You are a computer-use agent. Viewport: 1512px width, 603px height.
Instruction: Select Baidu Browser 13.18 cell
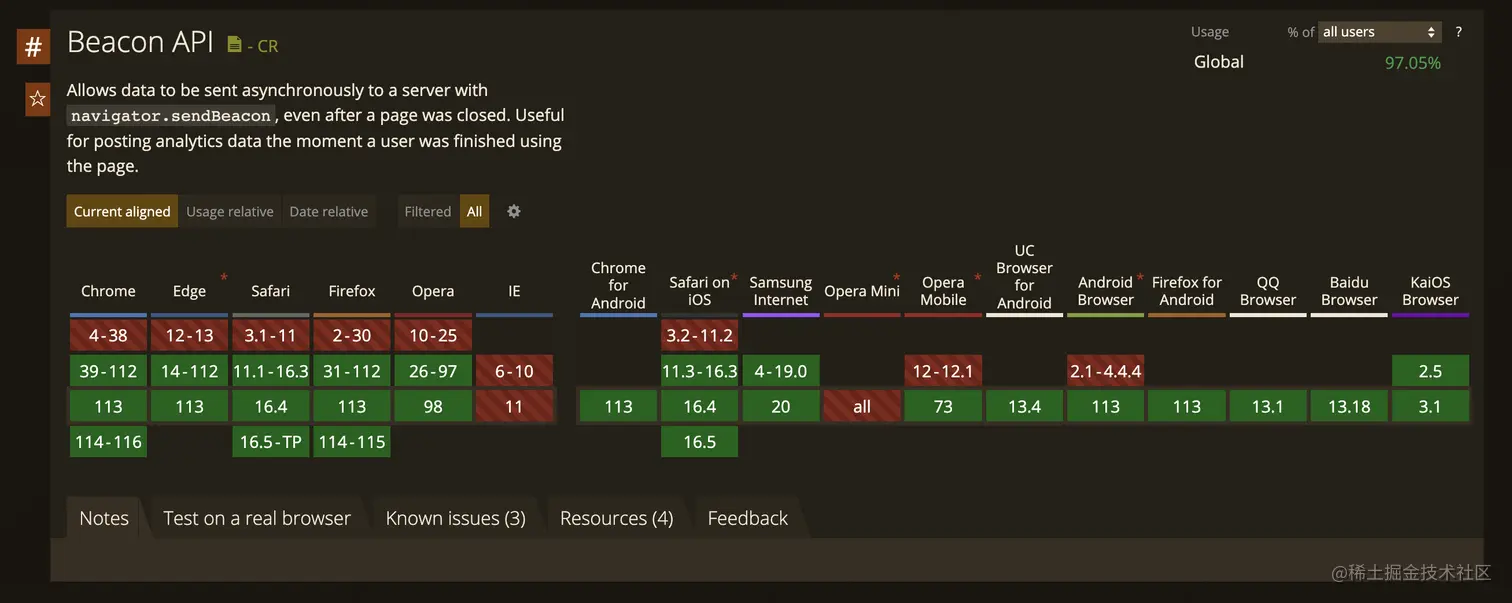1349,406
